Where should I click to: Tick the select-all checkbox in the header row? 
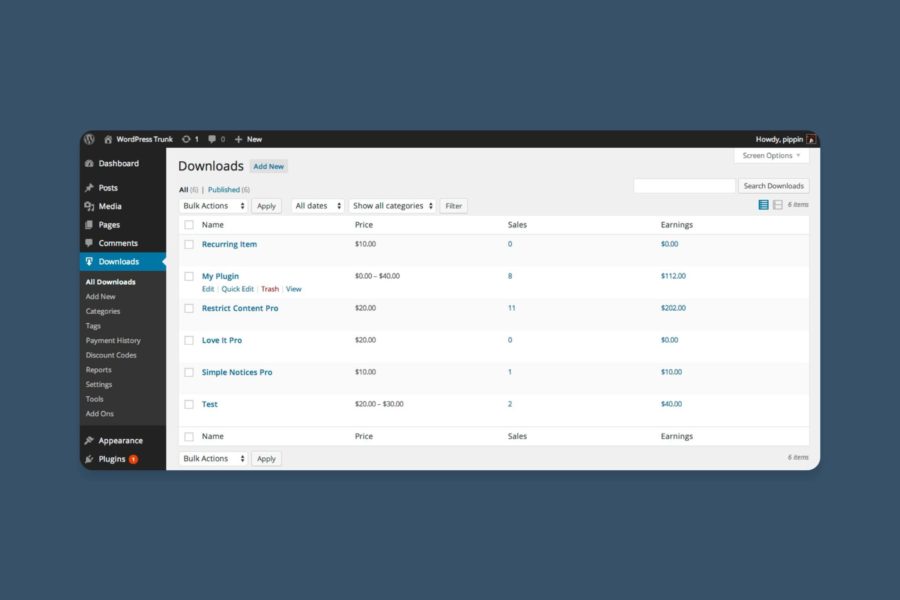(x=189, y=225)
